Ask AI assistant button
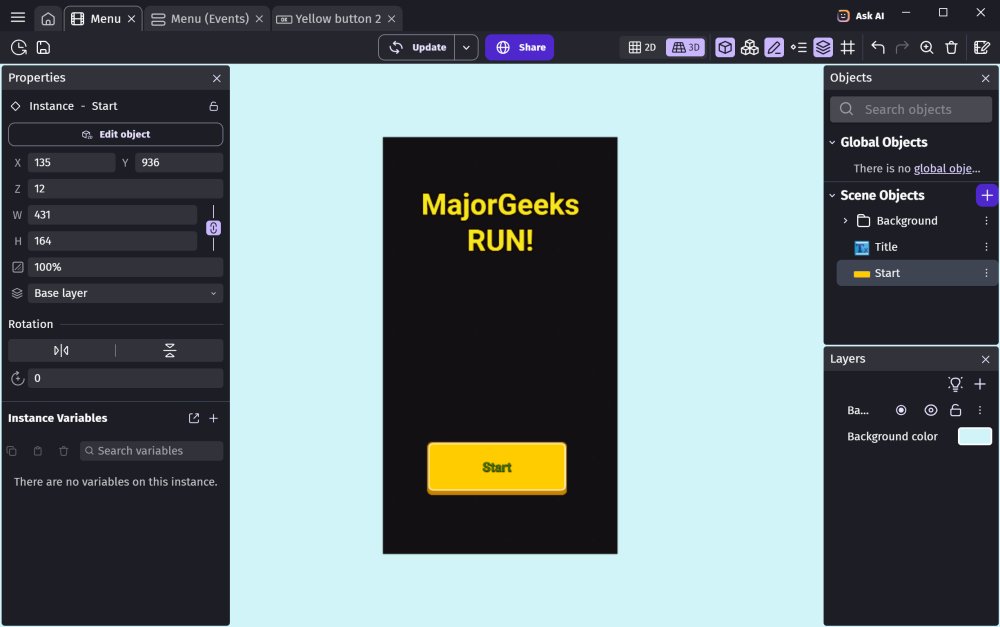 (861, 16)
